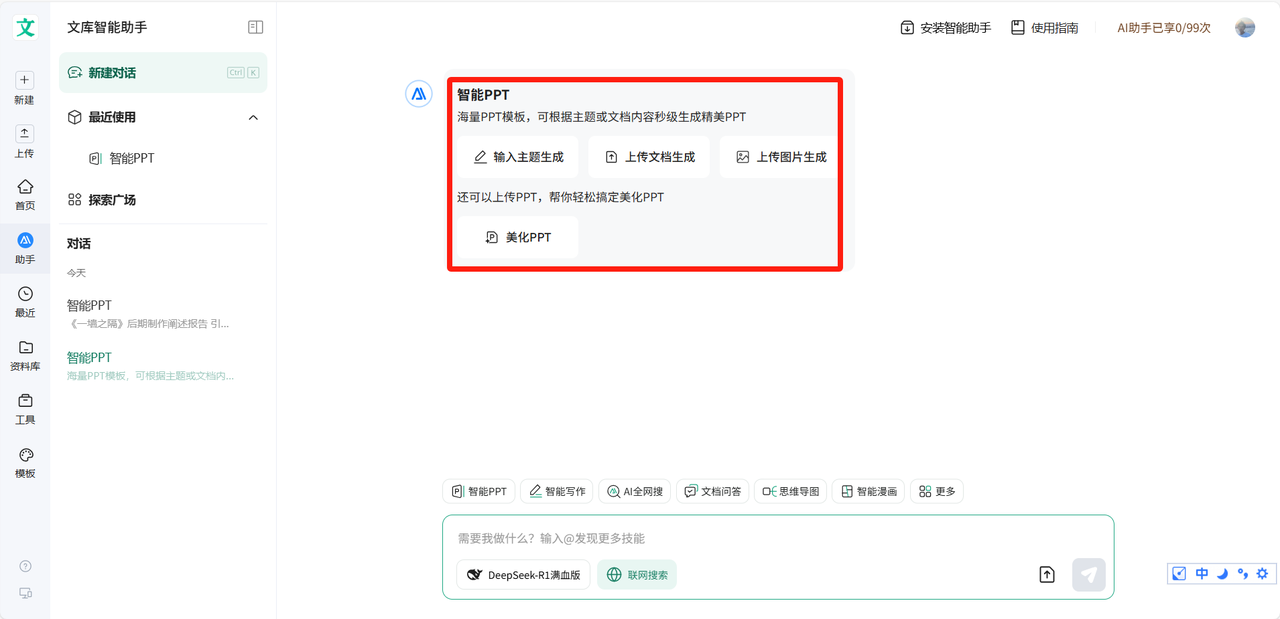Open the 上传 sidebar item
Viewport: 1280px width, 619px height.
click(25, 141)
